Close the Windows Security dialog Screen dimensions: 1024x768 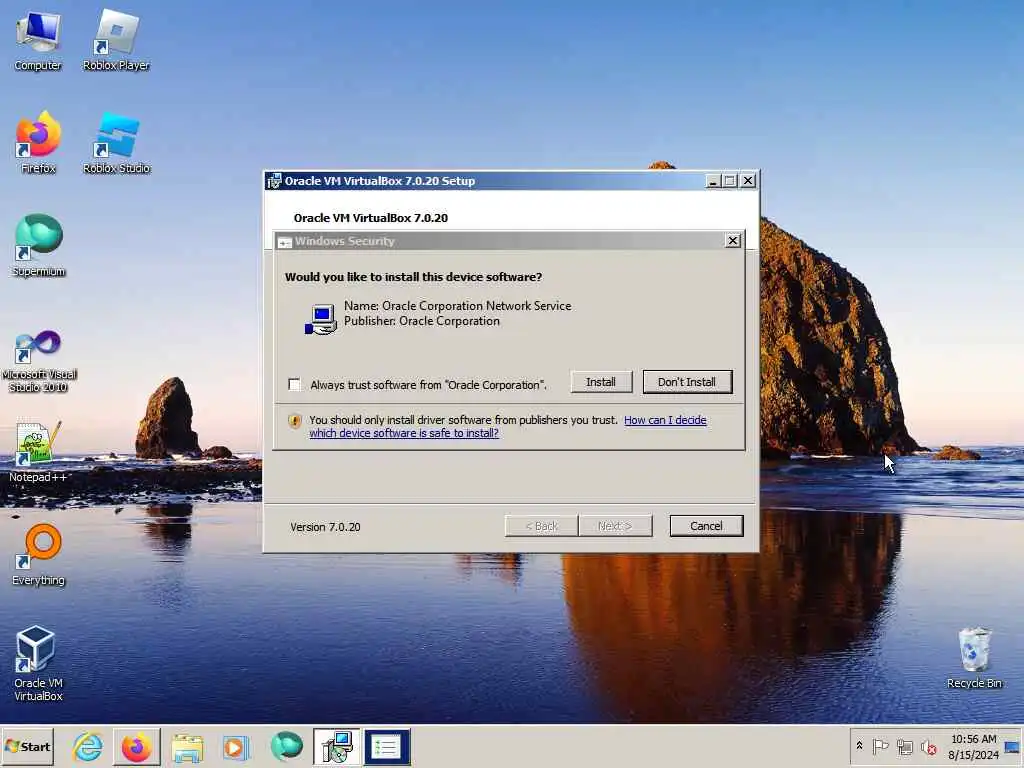click(x=733, y=240)
